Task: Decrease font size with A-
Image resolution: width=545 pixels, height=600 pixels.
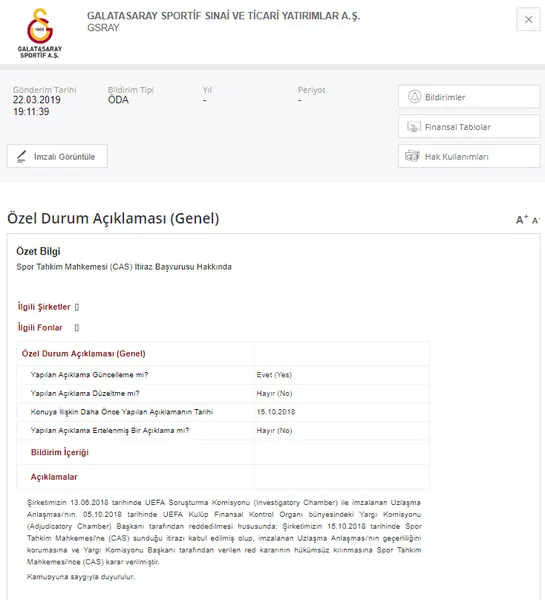Action: [535, 220]
